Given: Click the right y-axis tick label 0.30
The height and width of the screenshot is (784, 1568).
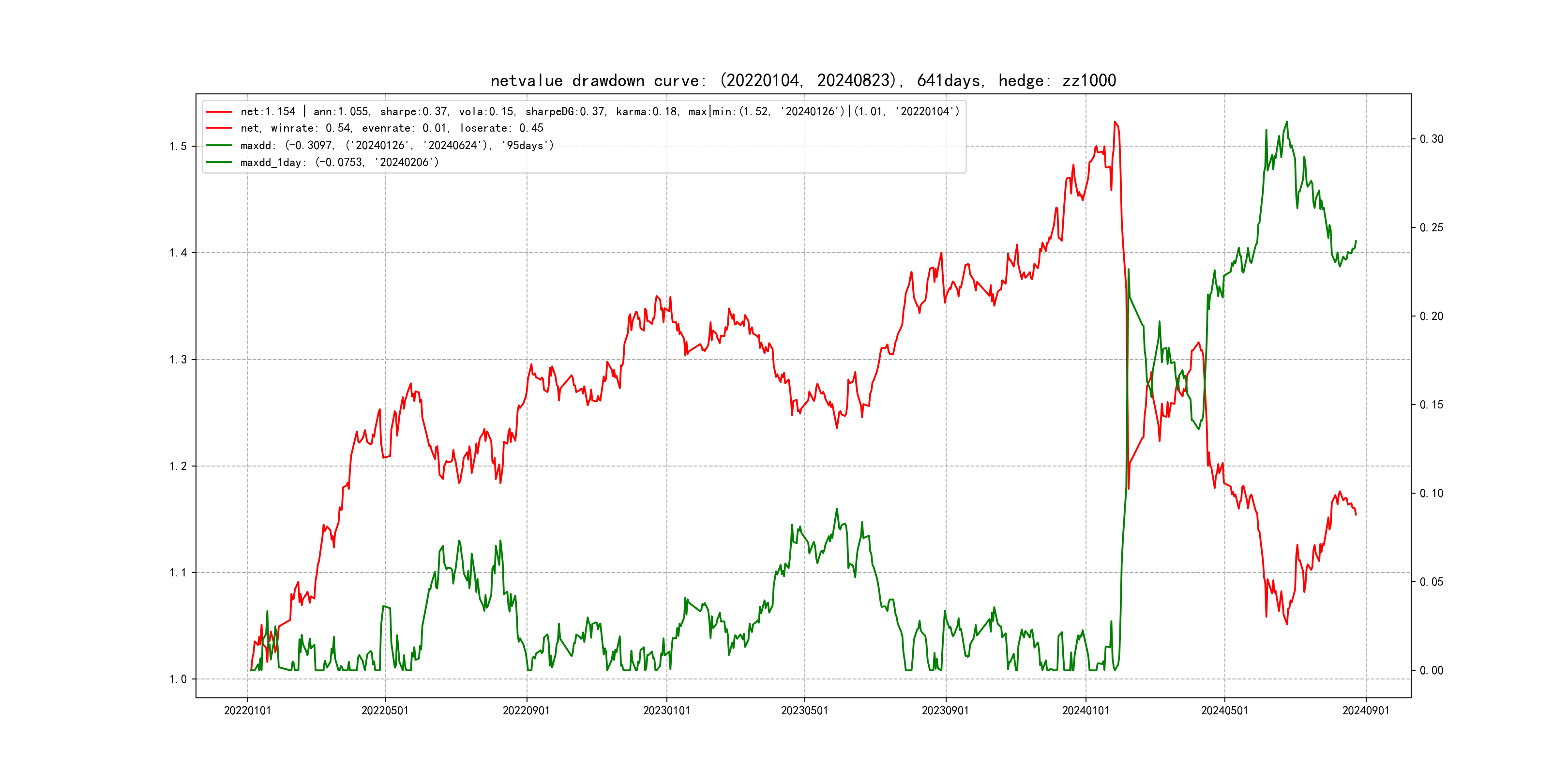Looking at the screenshot, I should tap(1431, 139).
